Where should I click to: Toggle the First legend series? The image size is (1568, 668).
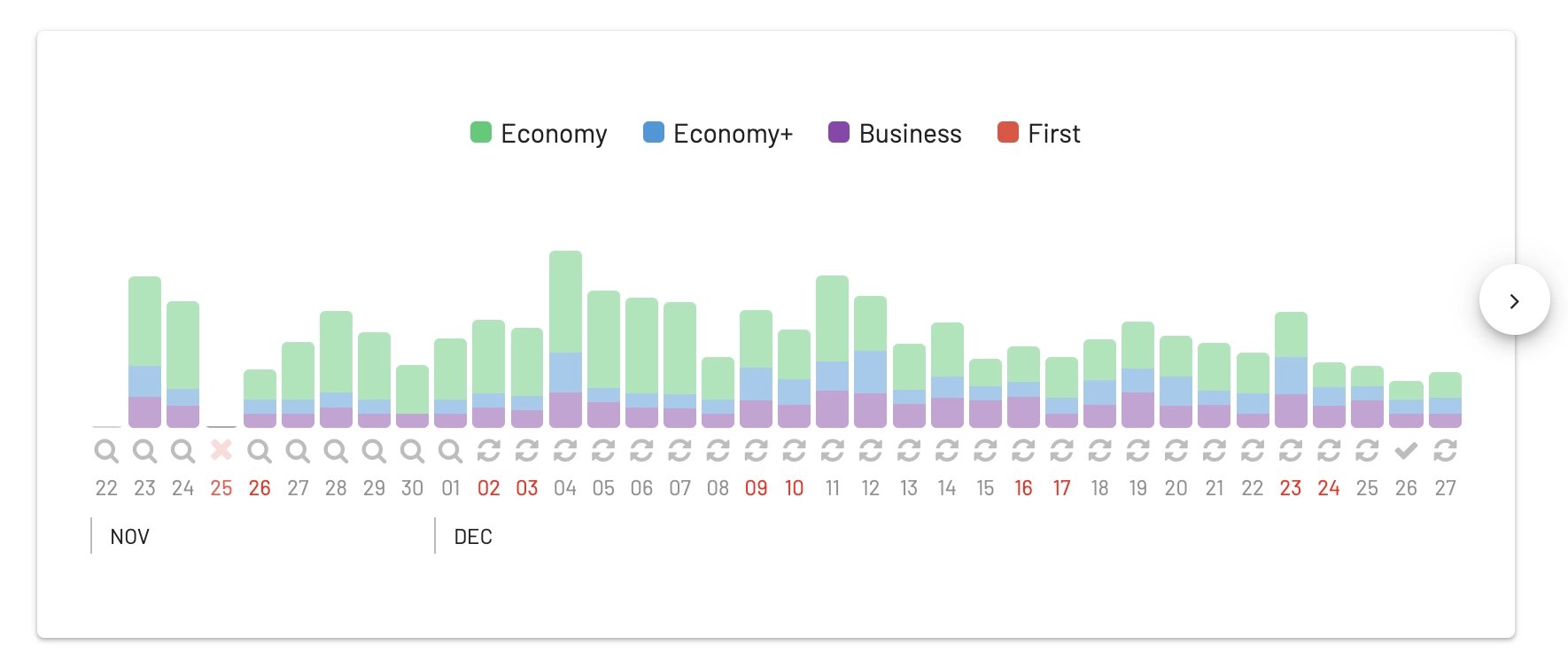point(1039,134)
